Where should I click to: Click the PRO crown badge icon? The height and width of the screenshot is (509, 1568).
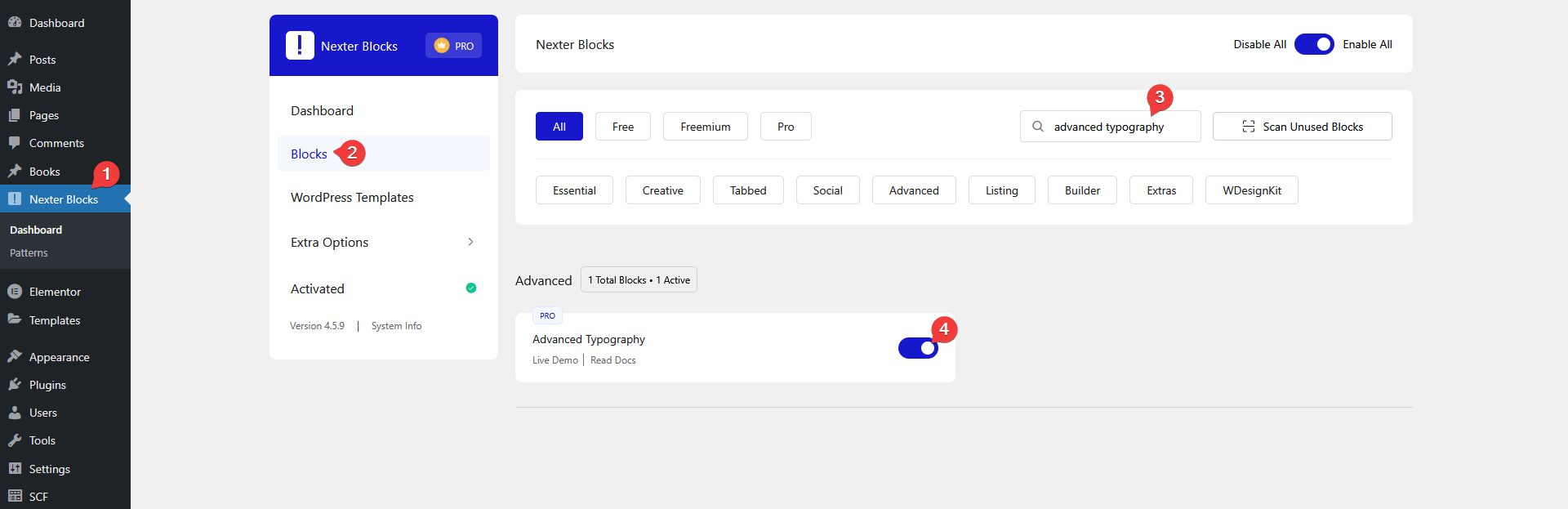coord(442,46)
